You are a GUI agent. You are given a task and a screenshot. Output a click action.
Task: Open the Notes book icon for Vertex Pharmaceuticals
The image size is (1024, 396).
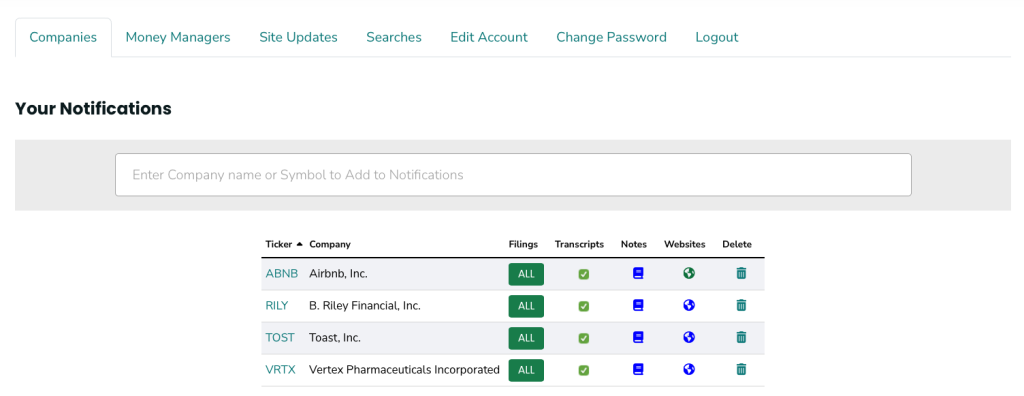coord(638,369)
